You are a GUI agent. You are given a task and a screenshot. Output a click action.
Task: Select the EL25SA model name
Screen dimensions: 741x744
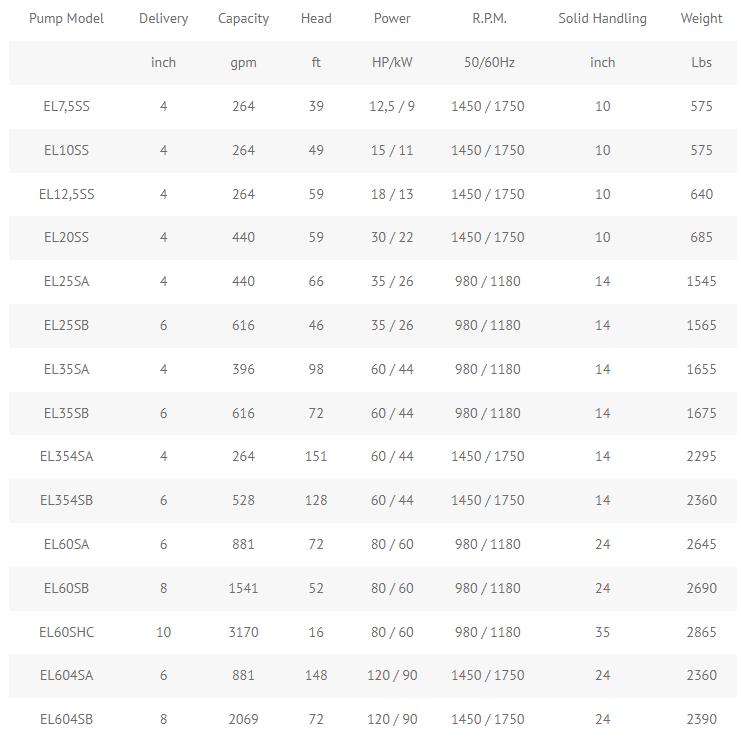[66, 281]
